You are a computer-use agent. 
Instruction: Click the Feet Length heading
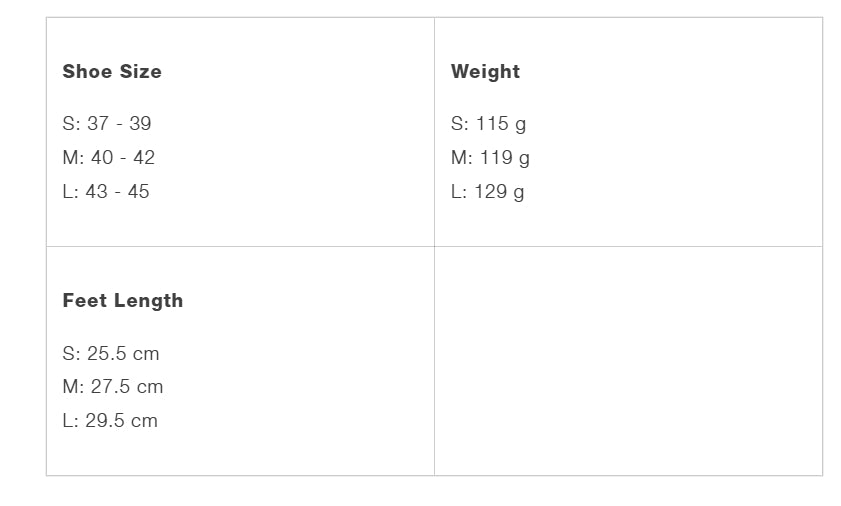(122, 301)
